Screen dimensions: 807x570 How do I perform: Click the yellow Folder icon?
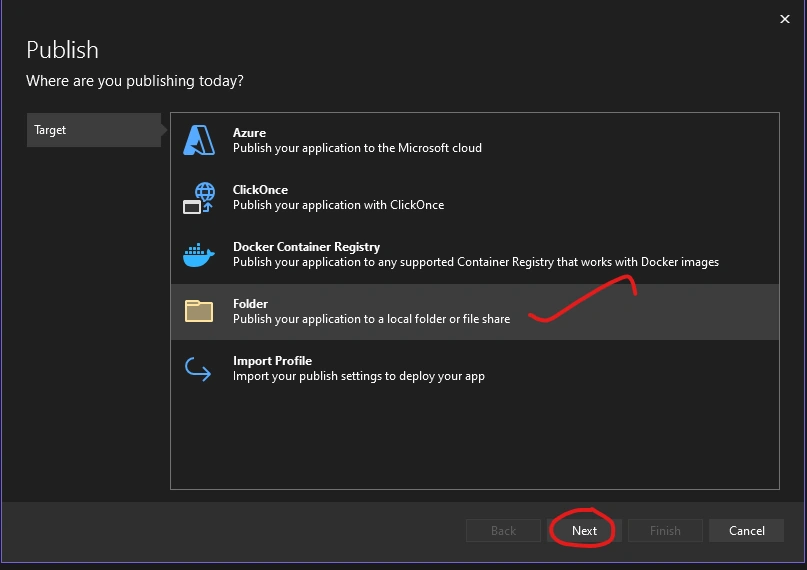click(199, 311)
